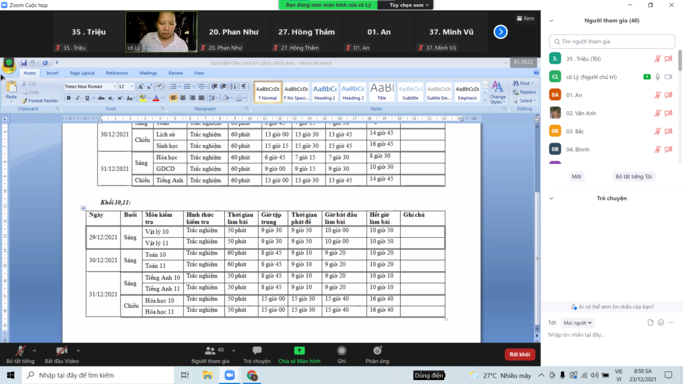Toggle video-off icon for 02. Vân Anh
683x384 pixels.
coord(669,113)
